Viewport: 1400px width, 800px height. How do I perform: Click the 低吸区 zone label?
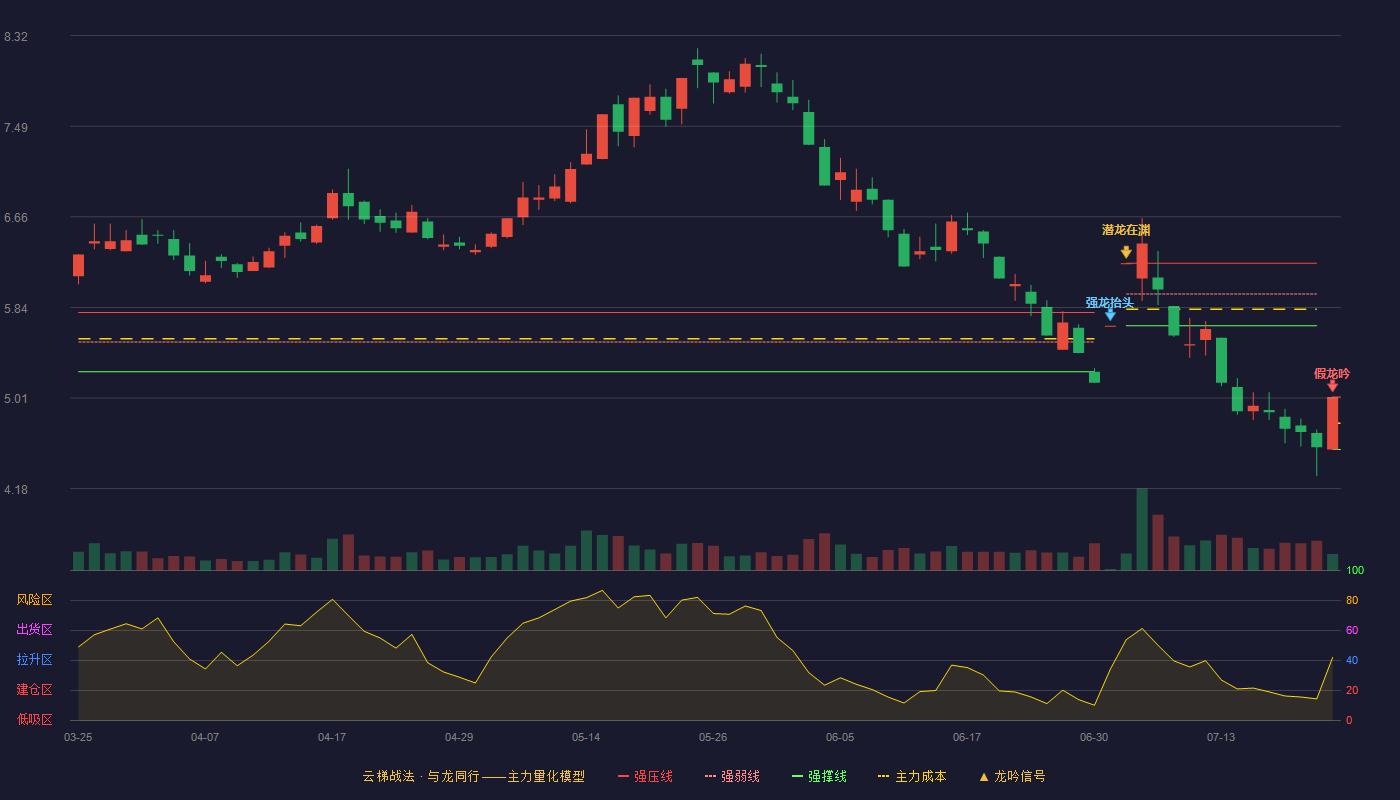(34, 719)
